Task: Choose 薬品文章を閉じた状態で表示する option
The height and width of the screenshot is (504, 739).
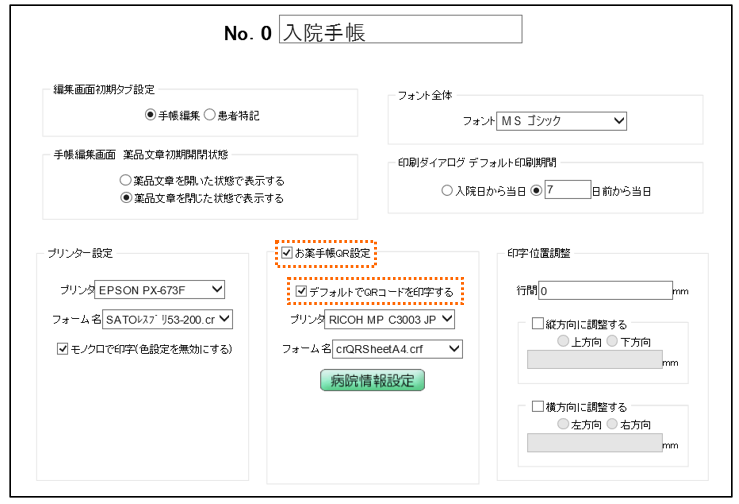Action: pos(126,198)
